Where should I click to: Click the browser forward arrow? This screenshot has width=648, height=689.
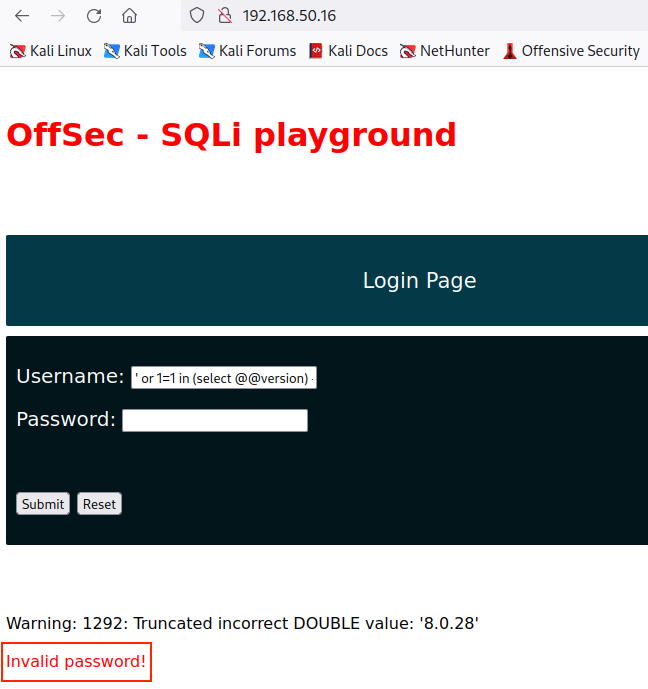(x=58, y=16)
